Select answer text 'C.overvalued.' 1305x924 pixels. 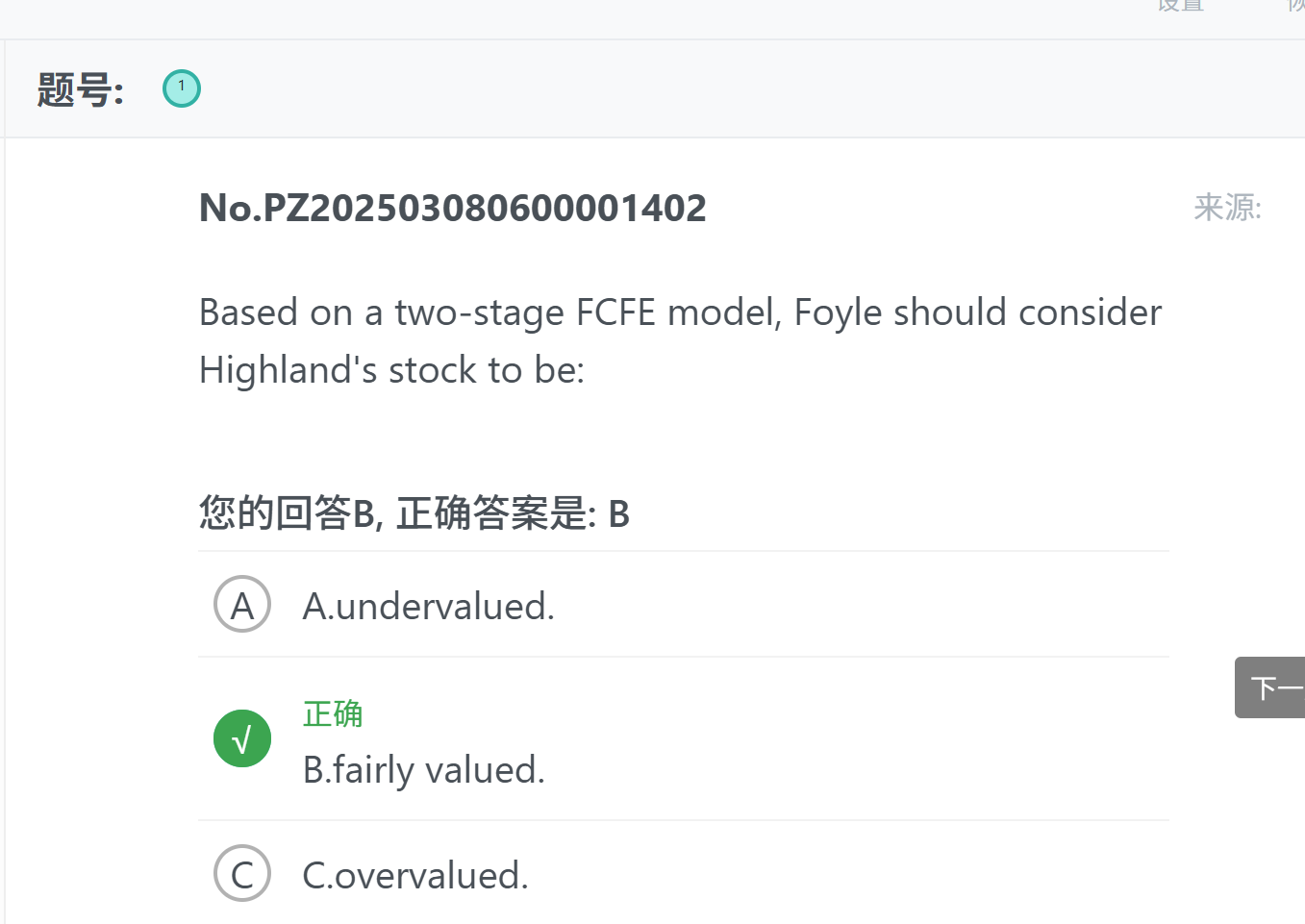415,875
